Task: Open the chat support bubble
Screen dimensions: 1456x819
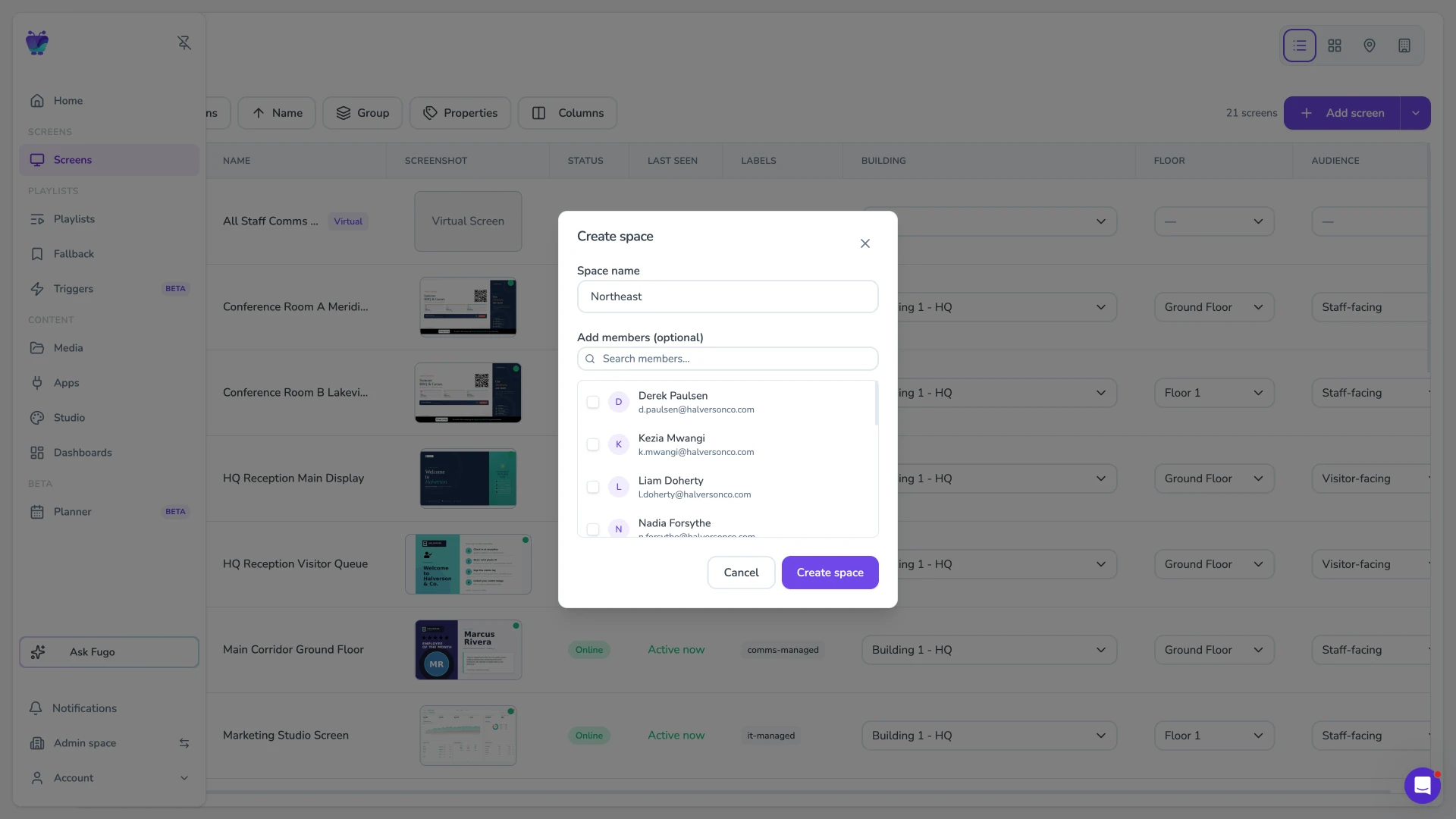Action: [1423, 786]
